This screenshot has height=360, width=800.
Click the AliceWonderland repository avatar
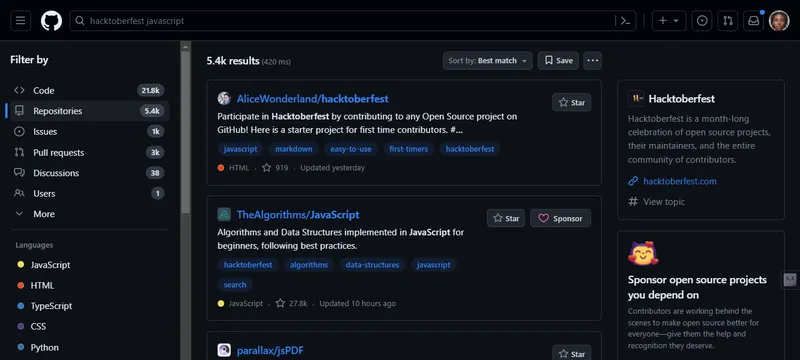224,99
